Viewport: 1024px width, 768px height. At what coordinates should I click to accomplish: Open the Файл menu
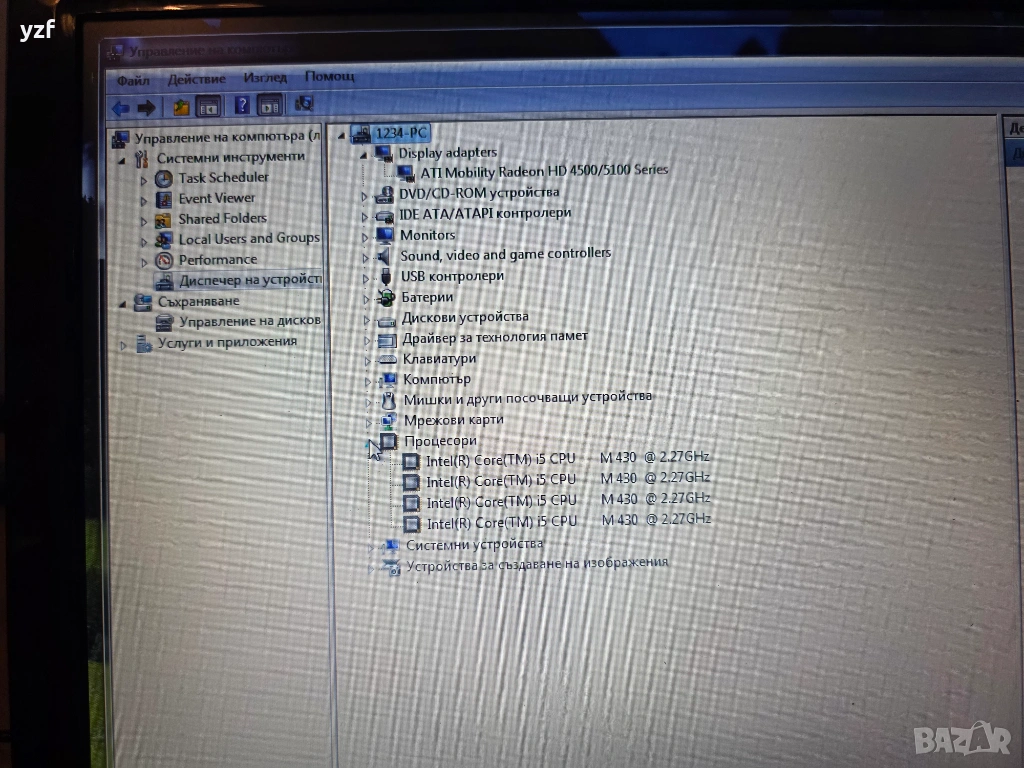point(133,79)
